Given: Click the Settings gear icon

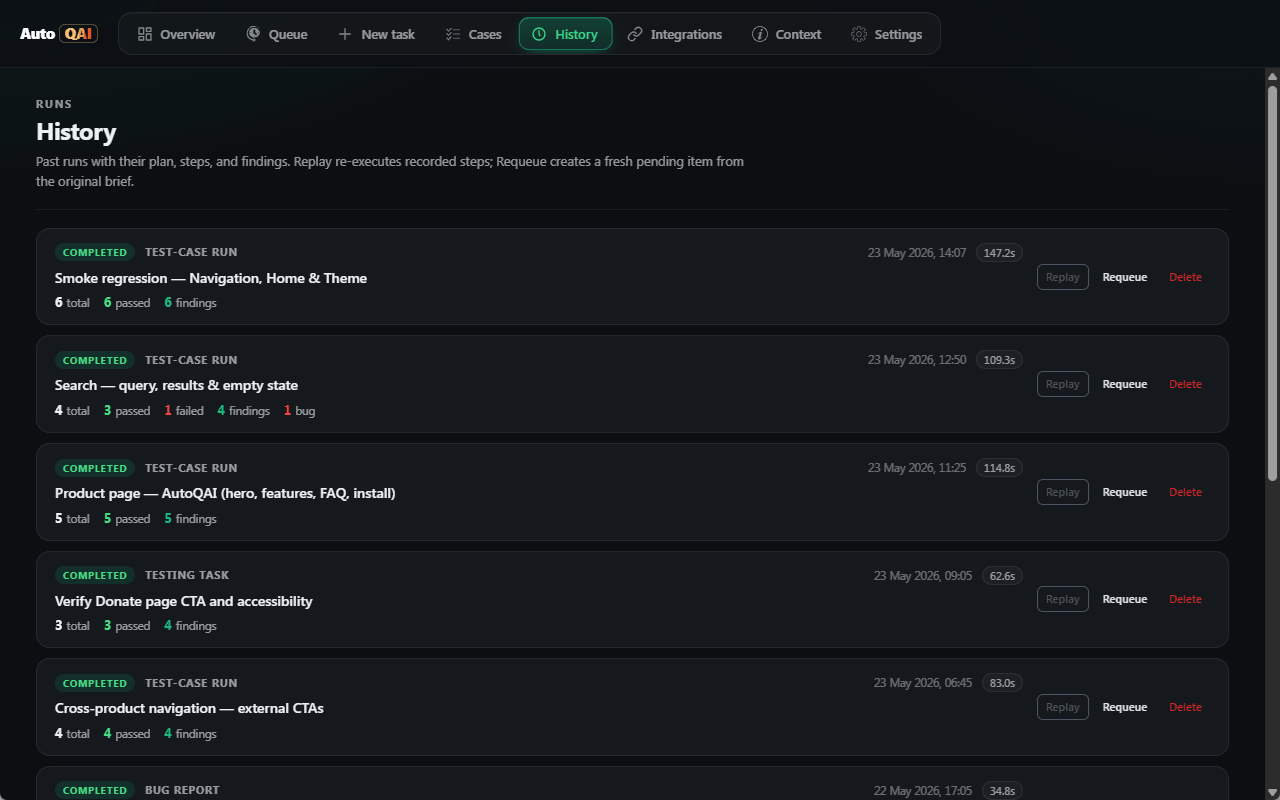Looking at the screenshot, I should tap(859, 34).
